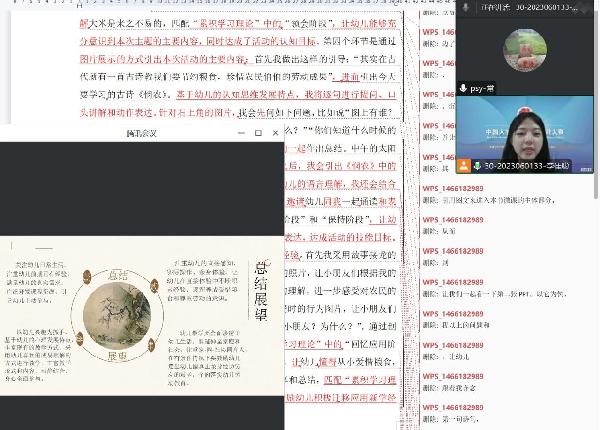Click the mic icon beside psy-常
Image resolution: width=600 pixels, height=430 pixels.
463,88
